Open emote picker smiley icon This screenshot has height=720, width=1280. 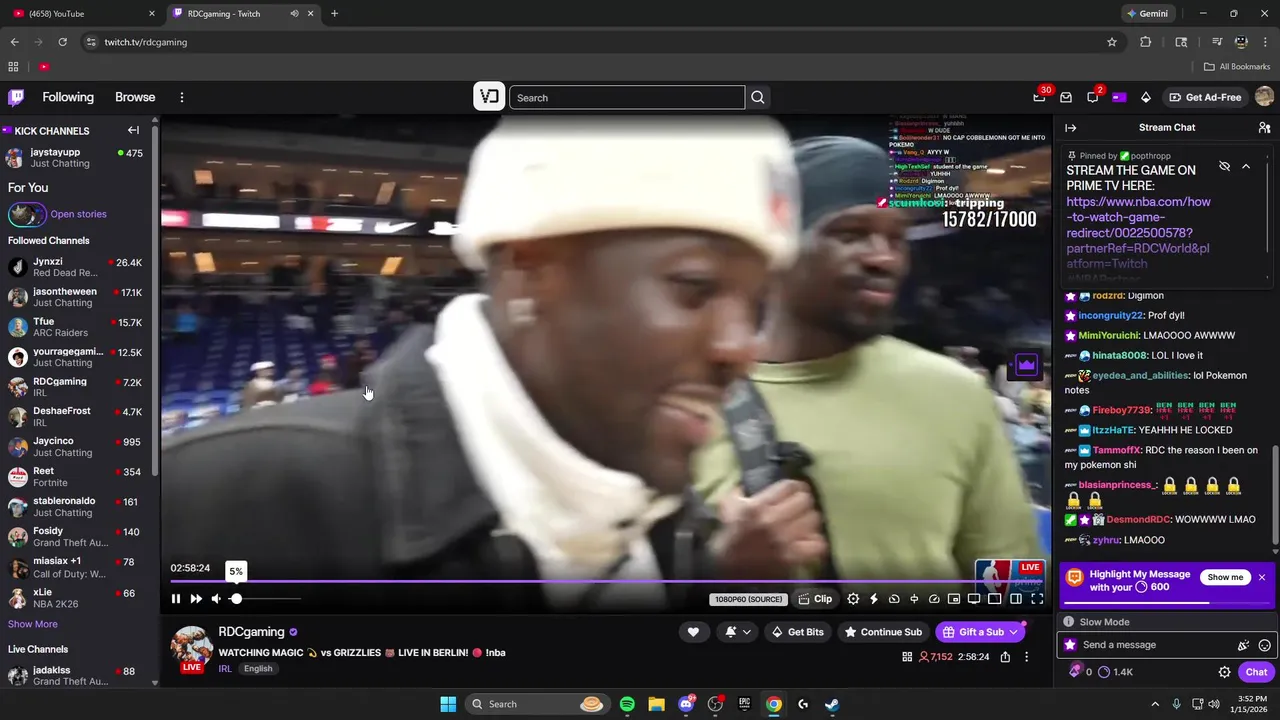point(1265,646)
